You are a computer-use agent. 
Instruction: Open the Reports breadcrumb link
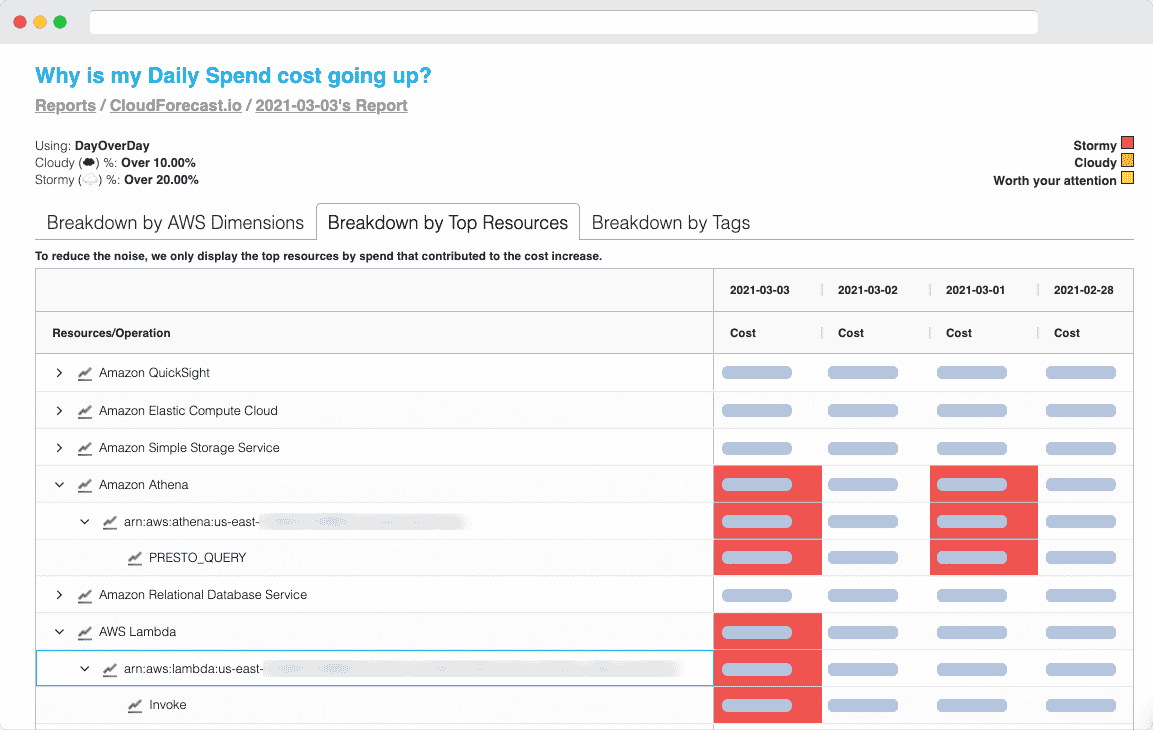click(x=65, y=105)
